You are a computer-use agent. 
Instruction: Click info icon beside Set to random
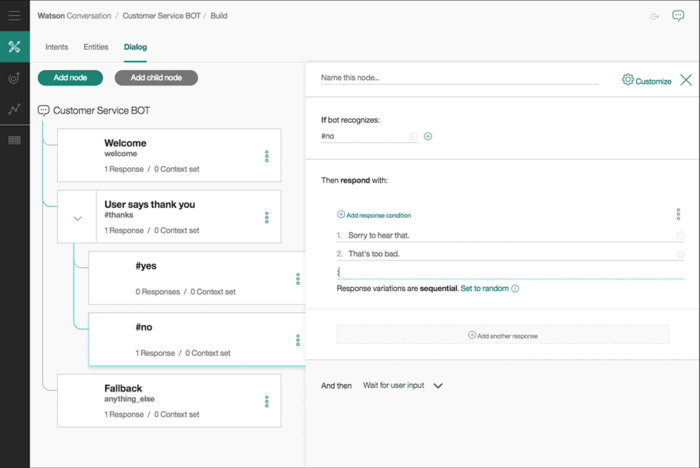click(516, 288)
